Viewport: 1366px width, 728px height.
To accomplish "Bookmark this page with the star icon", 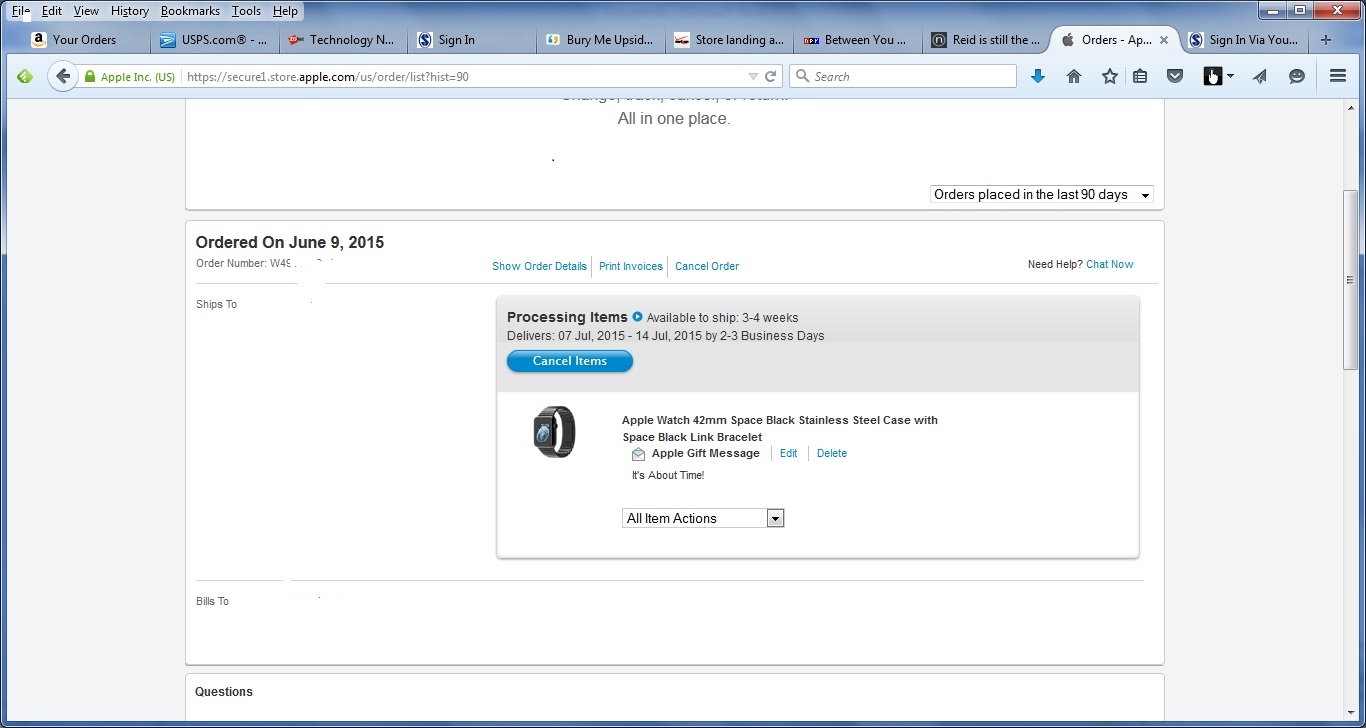I will [1110, 76].
